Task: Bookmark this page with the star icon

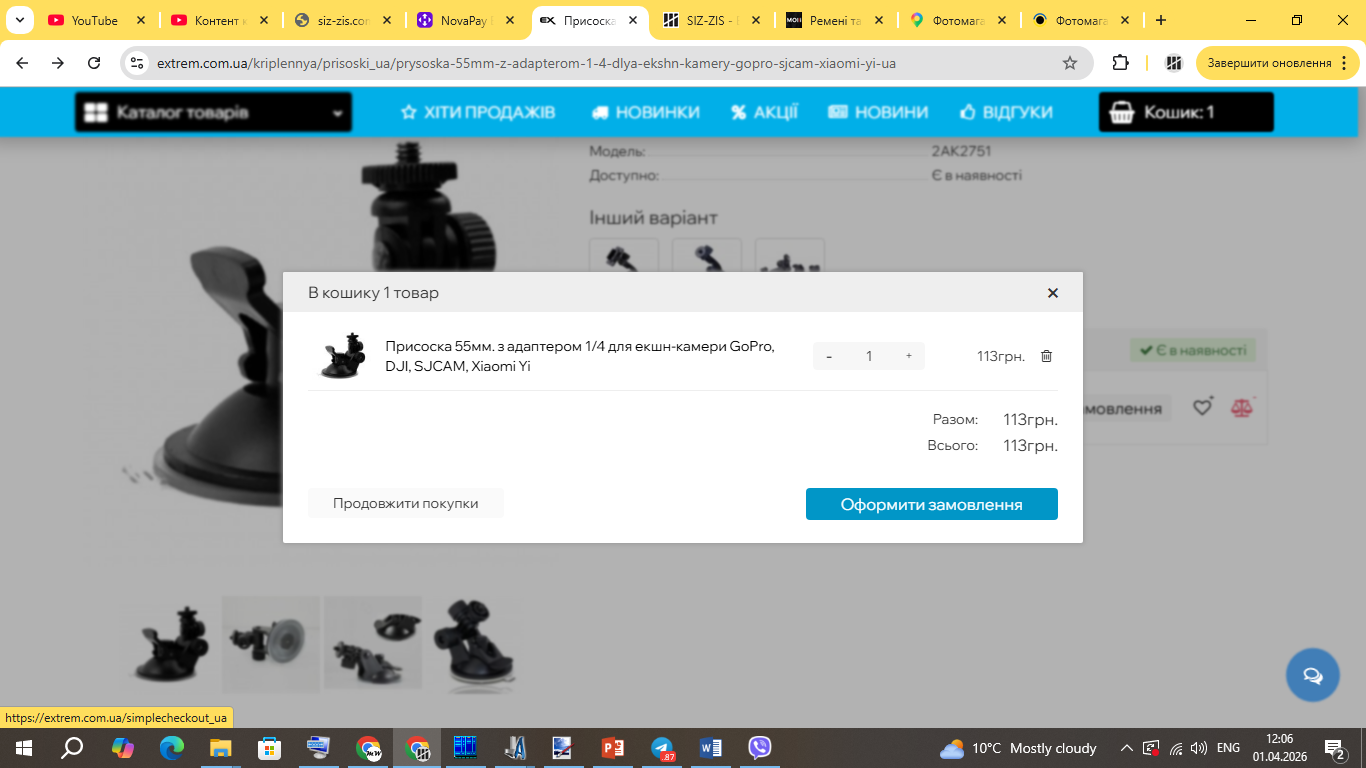Action: click(1070, 63)
